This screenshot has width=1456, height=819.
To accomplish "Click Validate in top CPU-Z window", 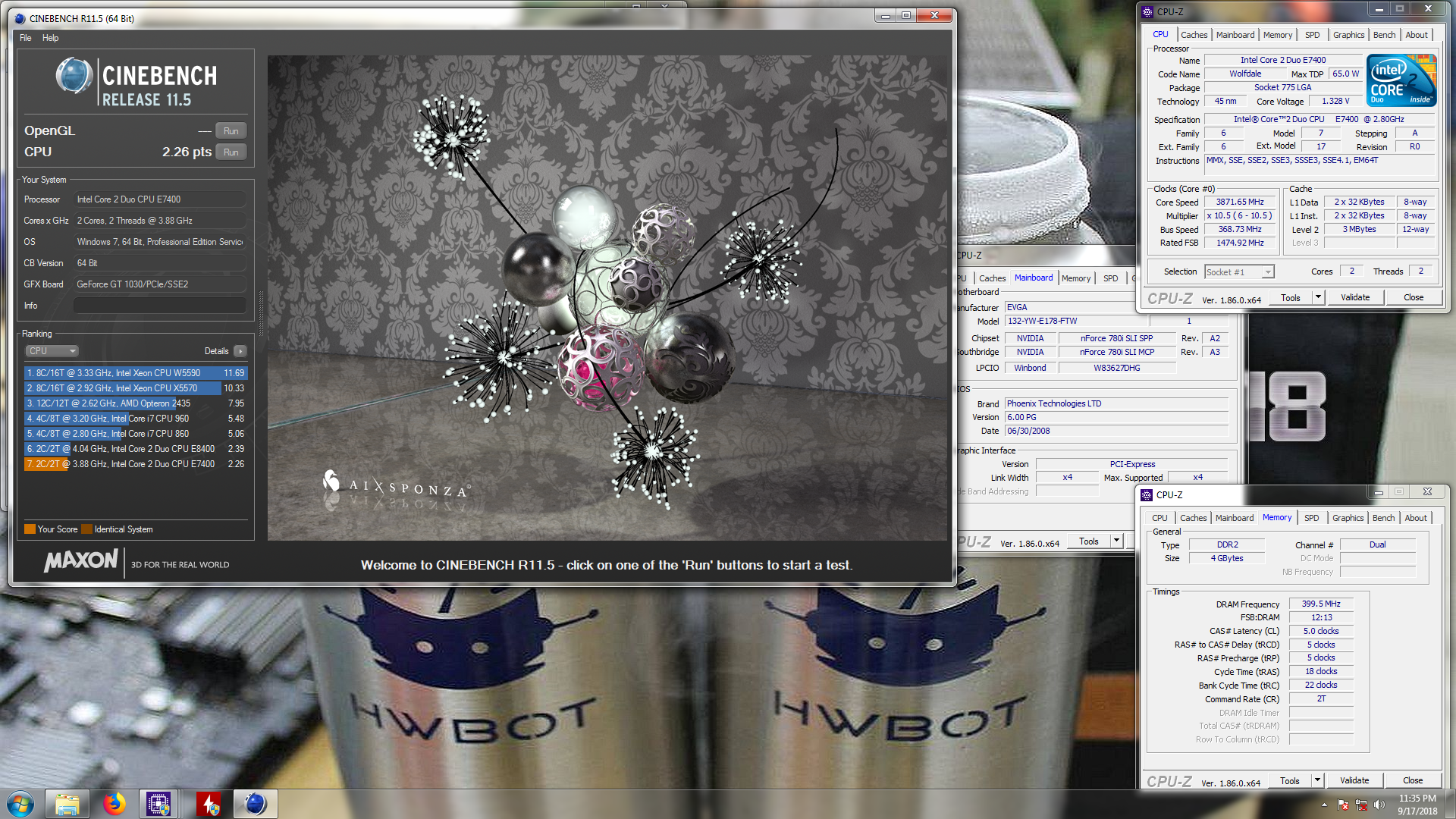I will pos(1355,297).
